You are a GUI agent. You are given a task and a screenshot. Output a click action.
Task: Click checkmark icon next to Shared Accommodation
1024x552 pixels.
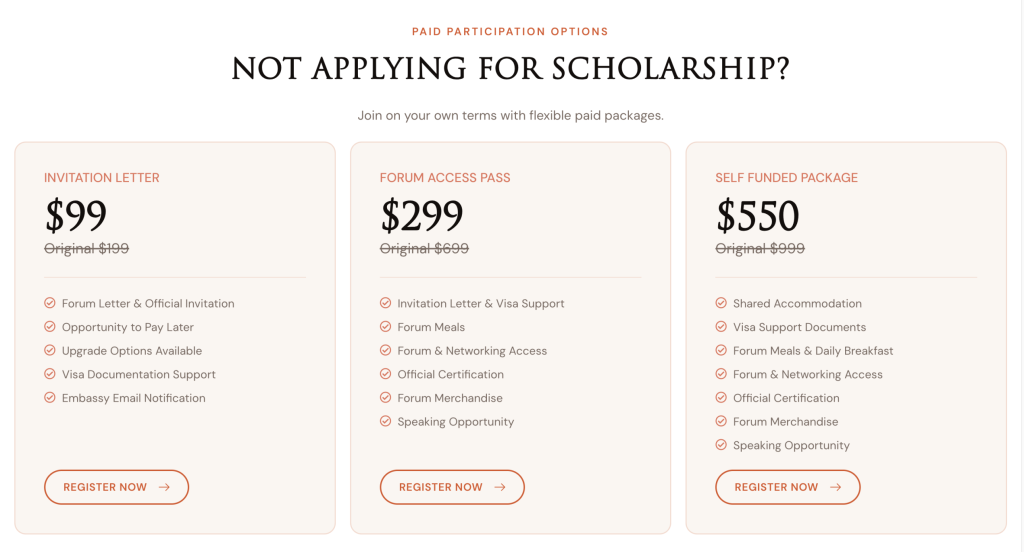[721, 303]
